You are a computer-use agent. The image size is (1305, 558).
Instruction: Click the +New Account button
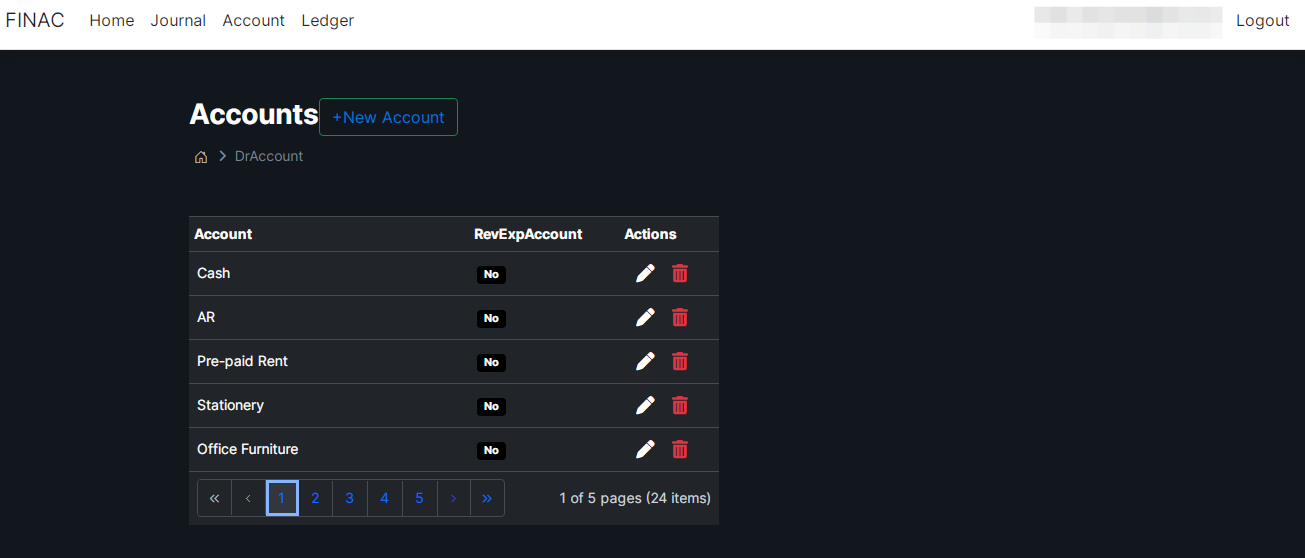(x=388, y=117)
